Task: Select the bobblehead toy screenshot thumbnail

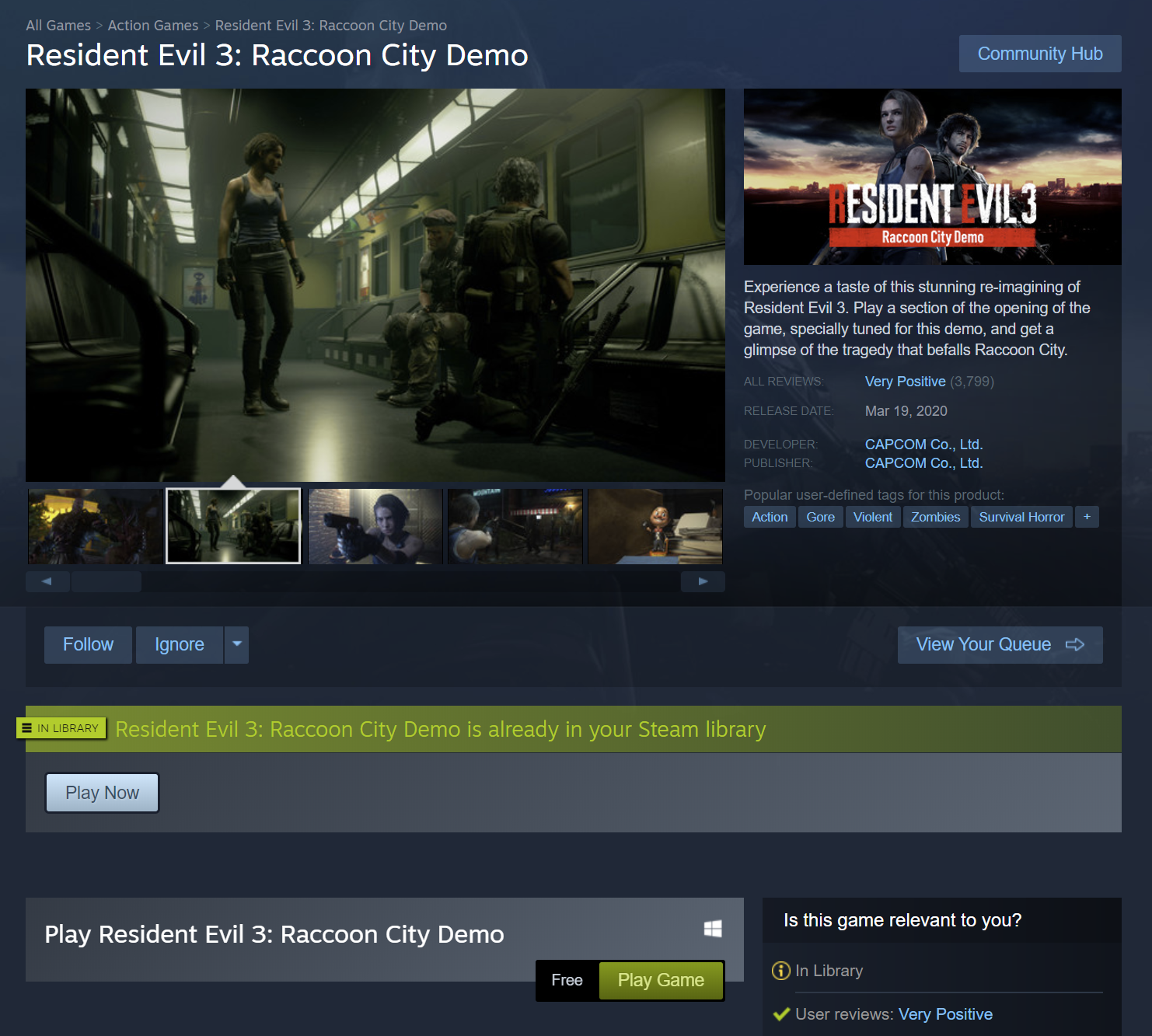Action: click(x=655, y=526)
